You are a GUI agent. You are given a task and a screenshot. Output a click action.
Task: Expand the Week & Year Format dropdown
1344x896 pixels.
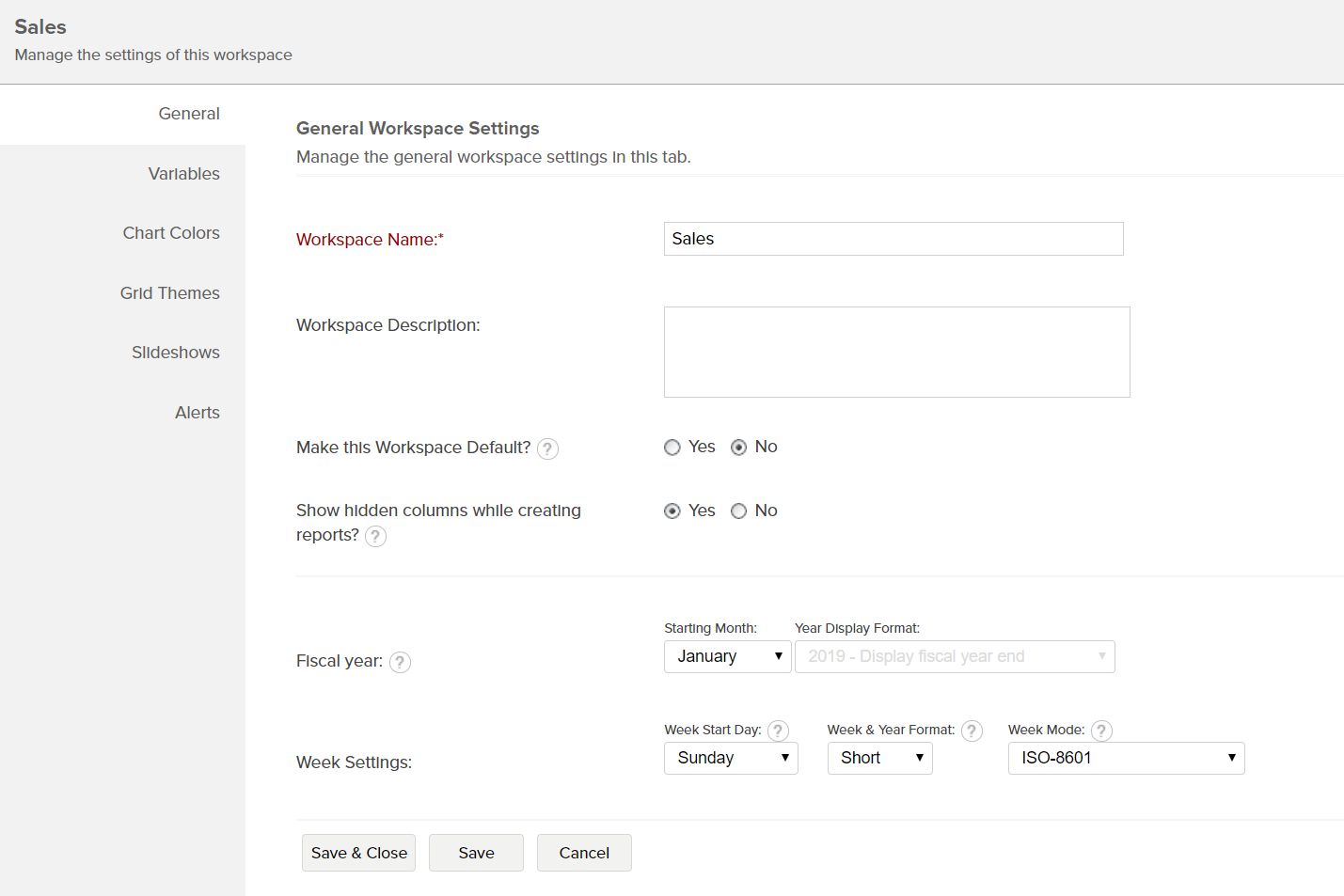(879, 758)
